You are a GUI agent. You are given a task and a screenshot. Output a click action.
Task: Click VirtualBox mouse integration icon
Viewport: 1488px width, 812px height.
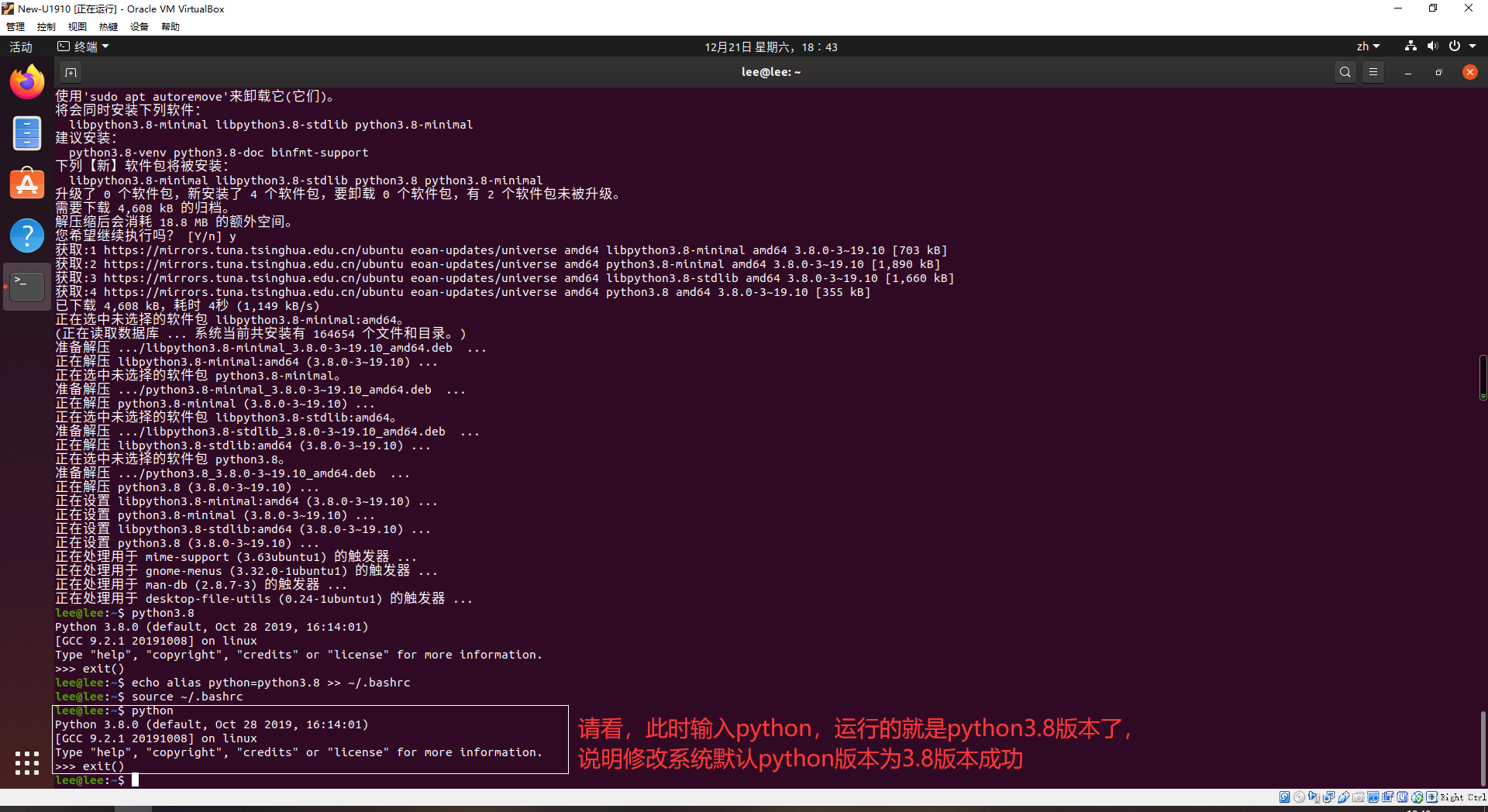(x=1417, y=797)
